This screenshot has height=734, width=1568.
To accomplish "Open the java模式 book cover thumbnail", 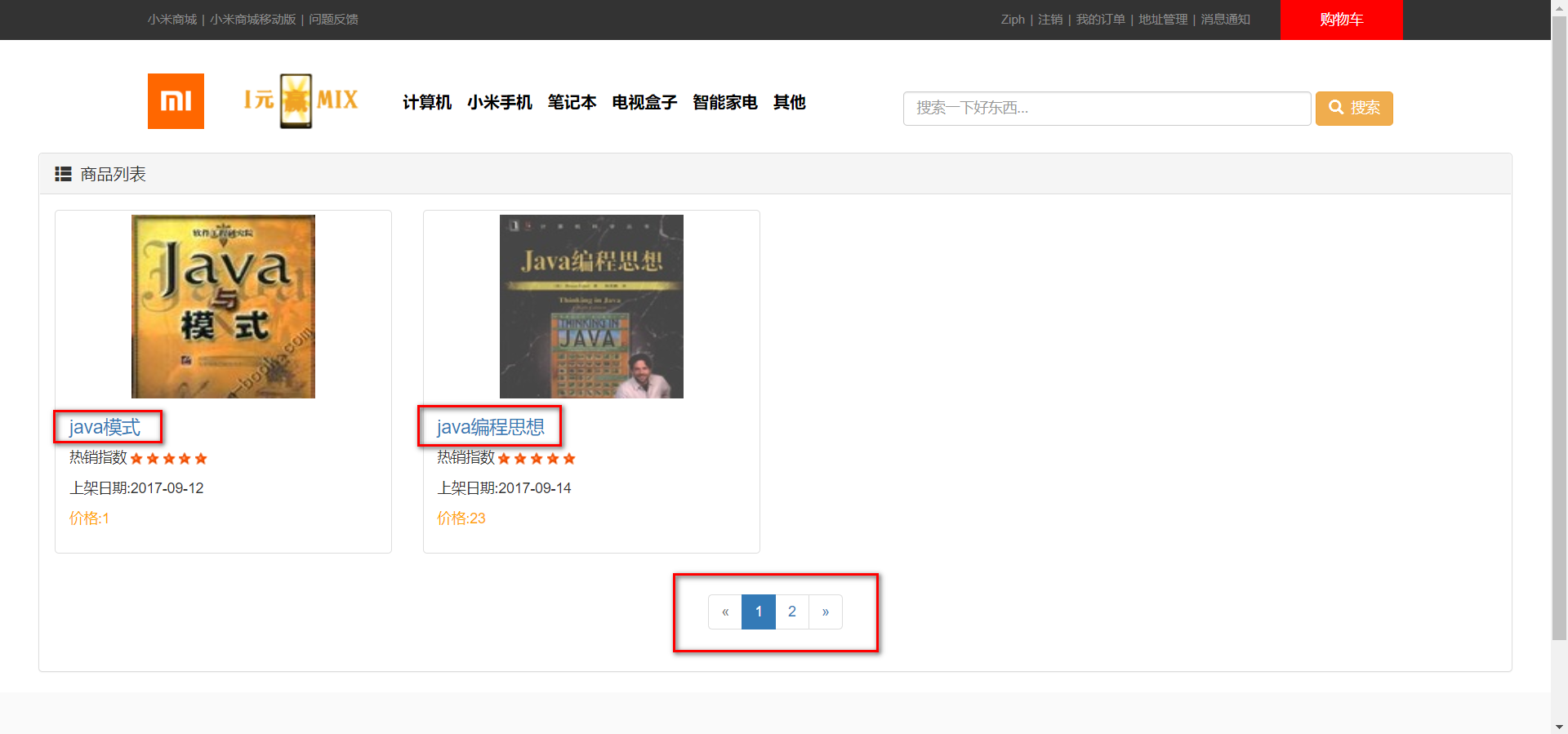I will click(223, 306).
